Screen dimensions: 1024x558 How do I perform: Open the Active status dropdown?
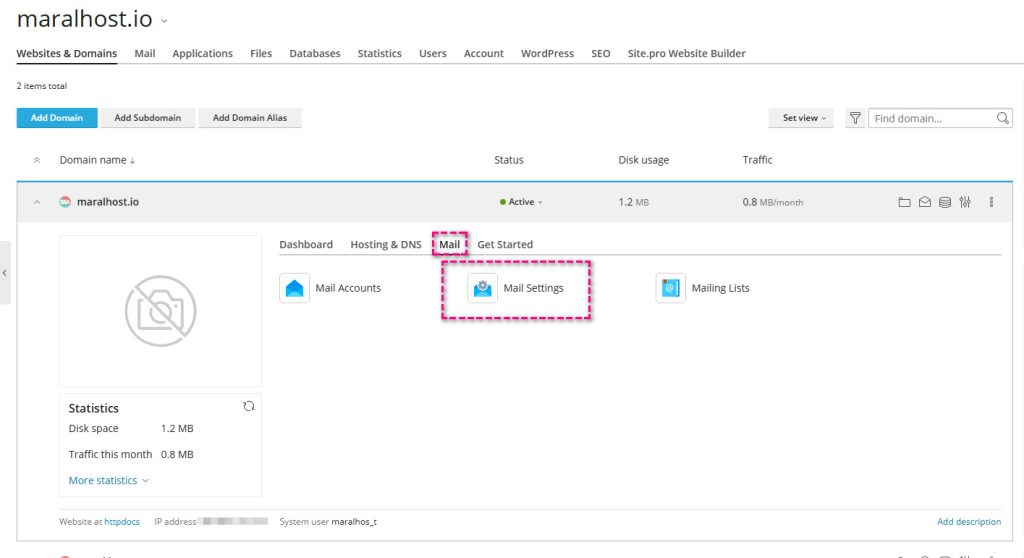521,202
